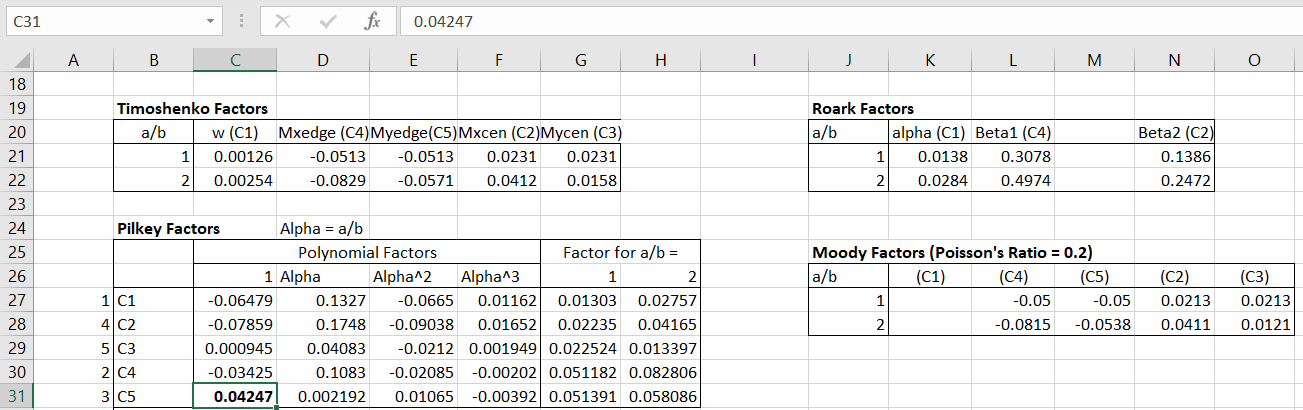This screenshot has width=1303, height=410.
Task: Select the Polynomial Factors merged header cell
Action: pos(367,252)
